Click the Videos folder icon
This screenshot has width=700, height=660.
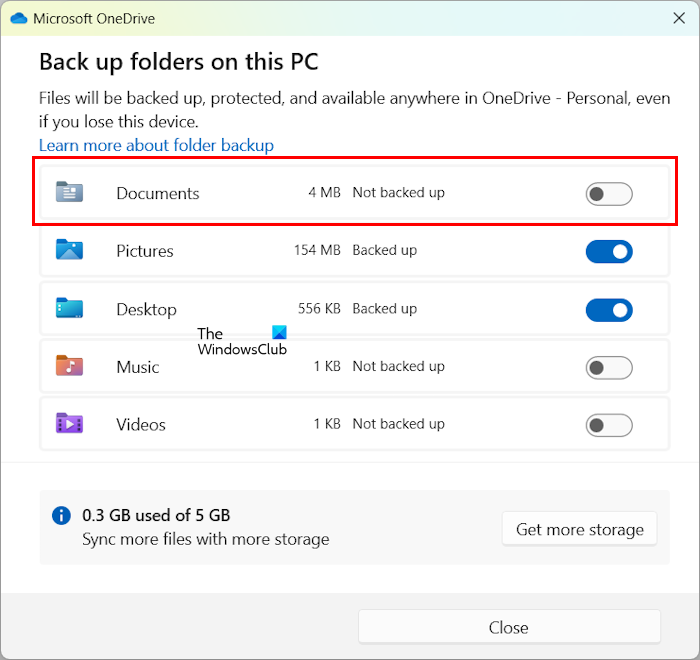pyautogui.click(x=69, y=424)
